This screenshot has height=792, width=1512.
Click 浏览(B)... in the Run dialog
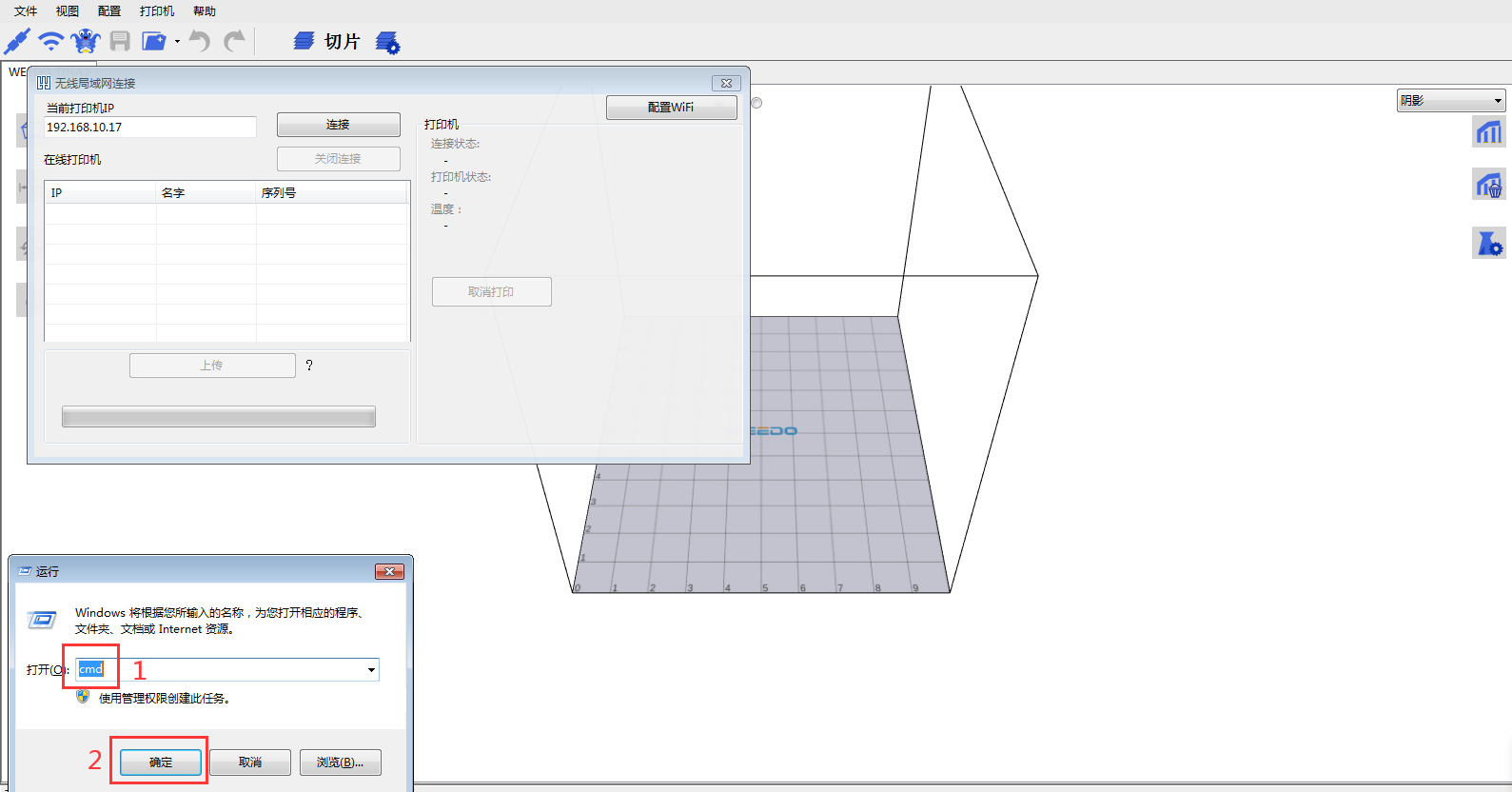point(340,762)
